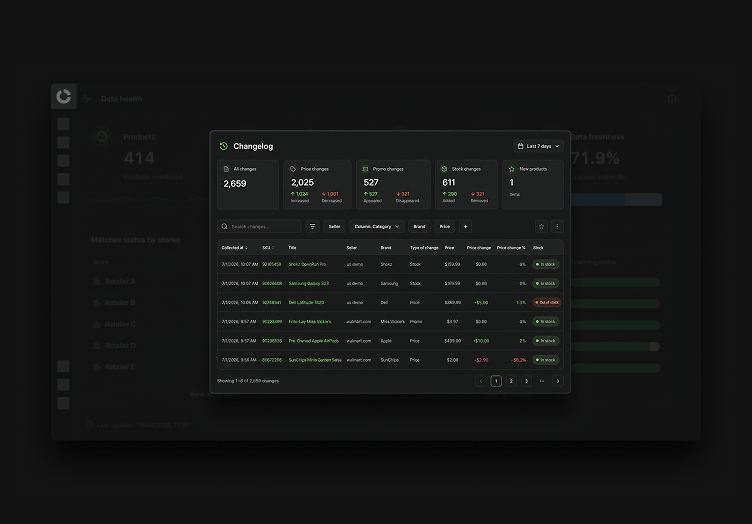Click the Title column header
This screenshot has width=752, height=524.
[x=292, y=248]
